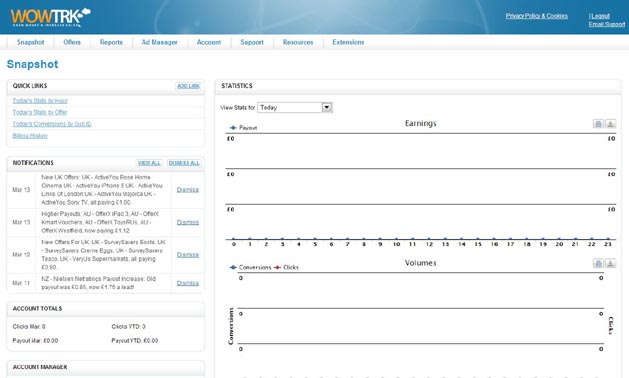Image resolution: width=629 pixels, height=378 pixels.
Task: Select the Nielsen Netratings payout increase text
Action: pyautogui.click(x=98, y=283)
